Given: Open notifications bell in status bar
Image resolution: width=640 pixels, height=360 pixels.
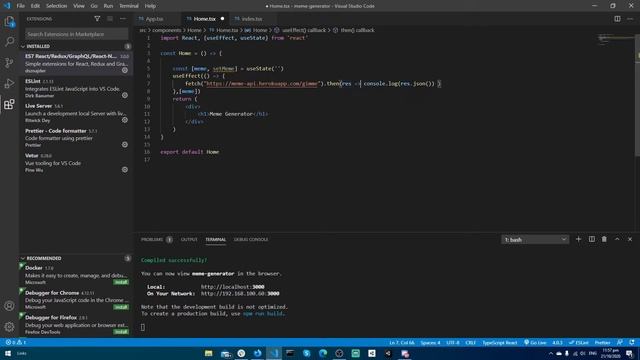Looking at the screenshot, I should point(632,342).
